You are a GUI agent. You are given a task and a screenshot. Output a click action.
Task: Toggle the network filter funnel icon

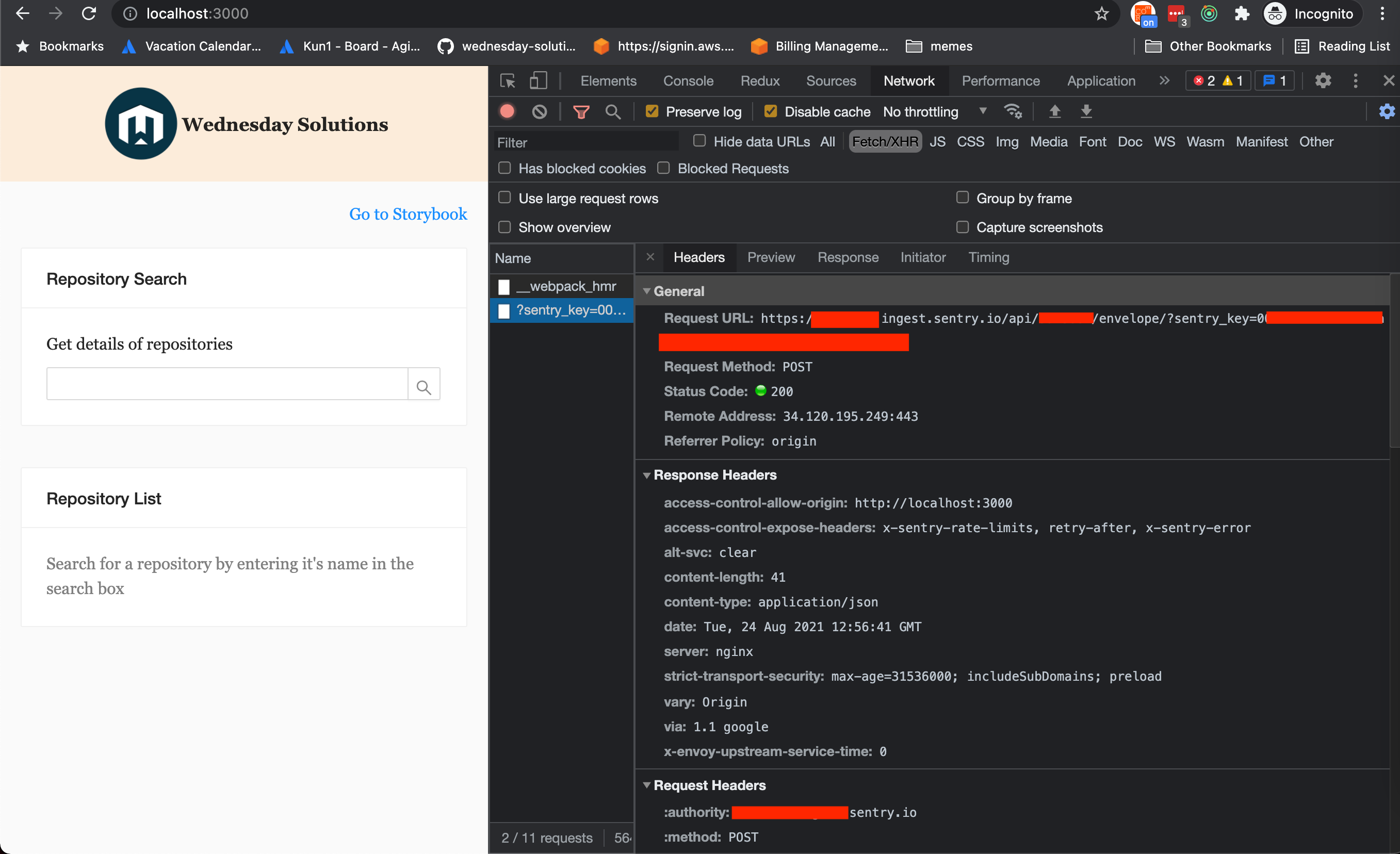pyautogui.click(x=581, y=112)
